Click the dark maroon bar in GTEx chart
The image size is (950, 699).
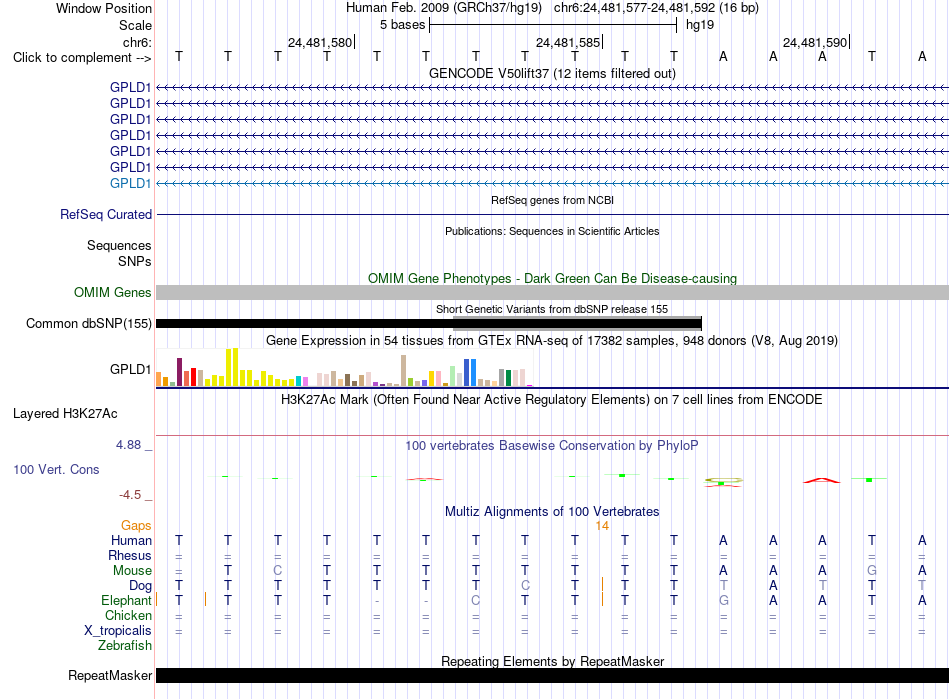click(x=179, y=372)
